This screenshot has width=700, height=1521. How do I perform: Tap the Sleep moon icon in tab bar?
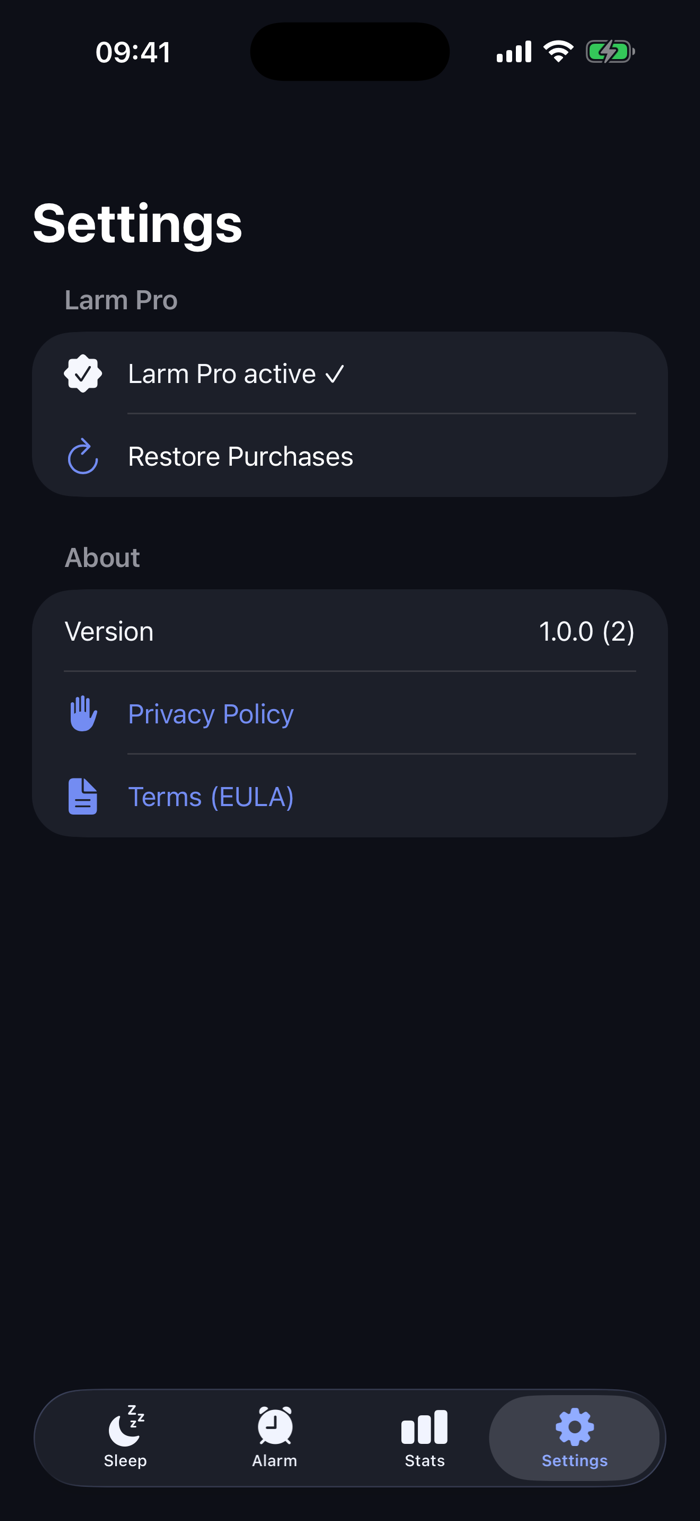point(126,1427)
